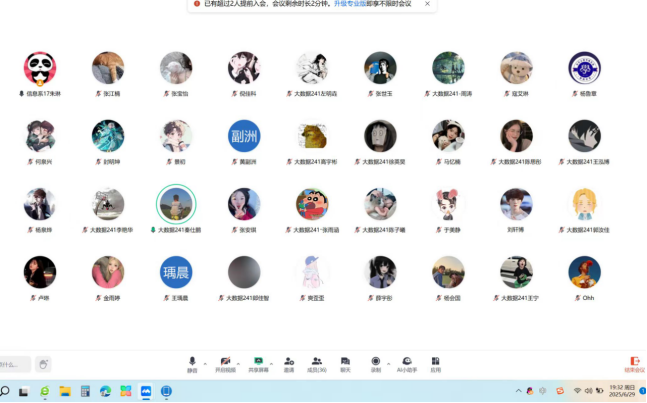Viewport: 647px width, 403px height.
Task: Click the red leave meeting icon
Action: (634, 362)
